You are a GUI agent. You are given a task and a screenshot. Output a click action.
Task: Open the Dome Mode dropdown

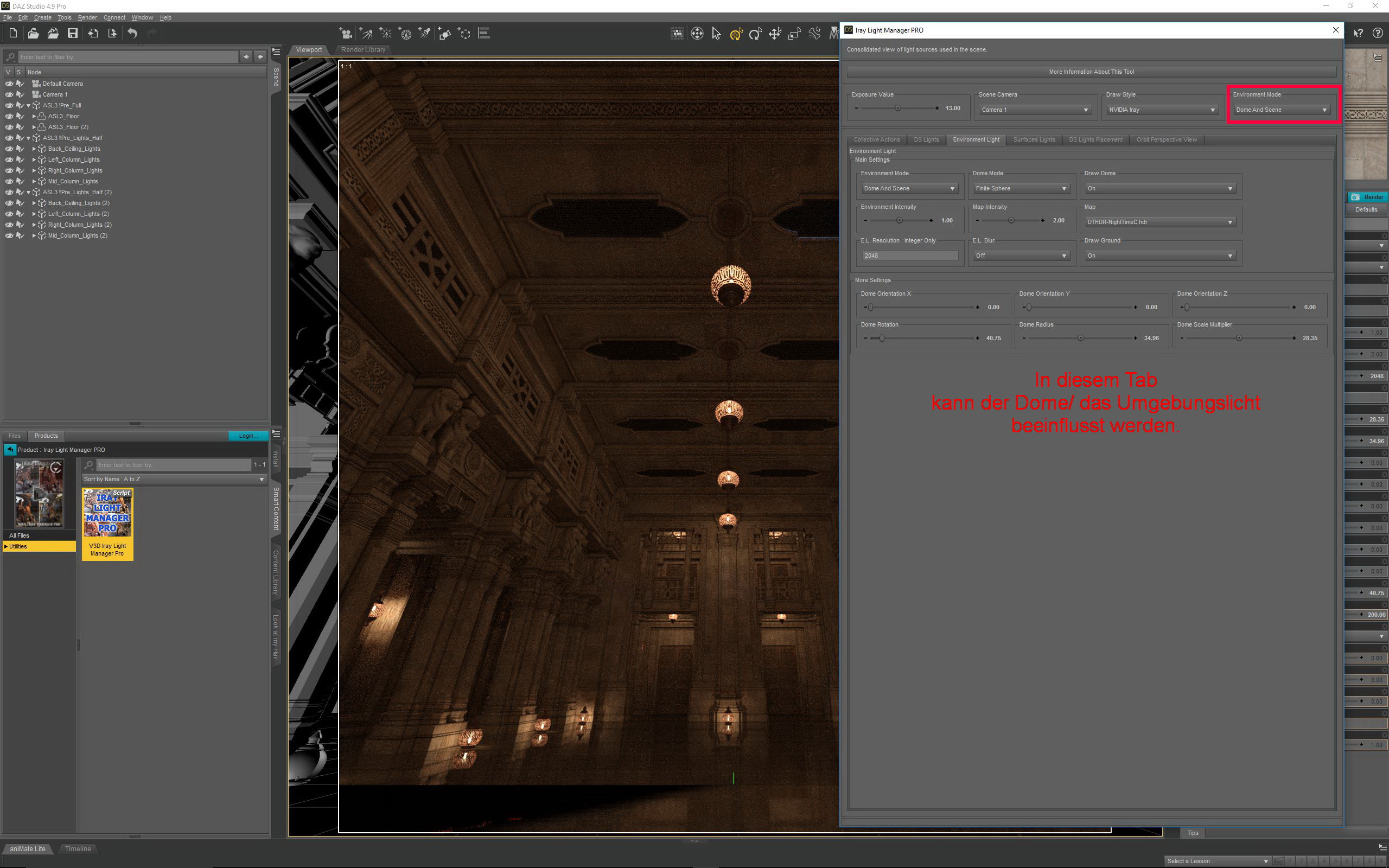click(x=1021, y=188)
